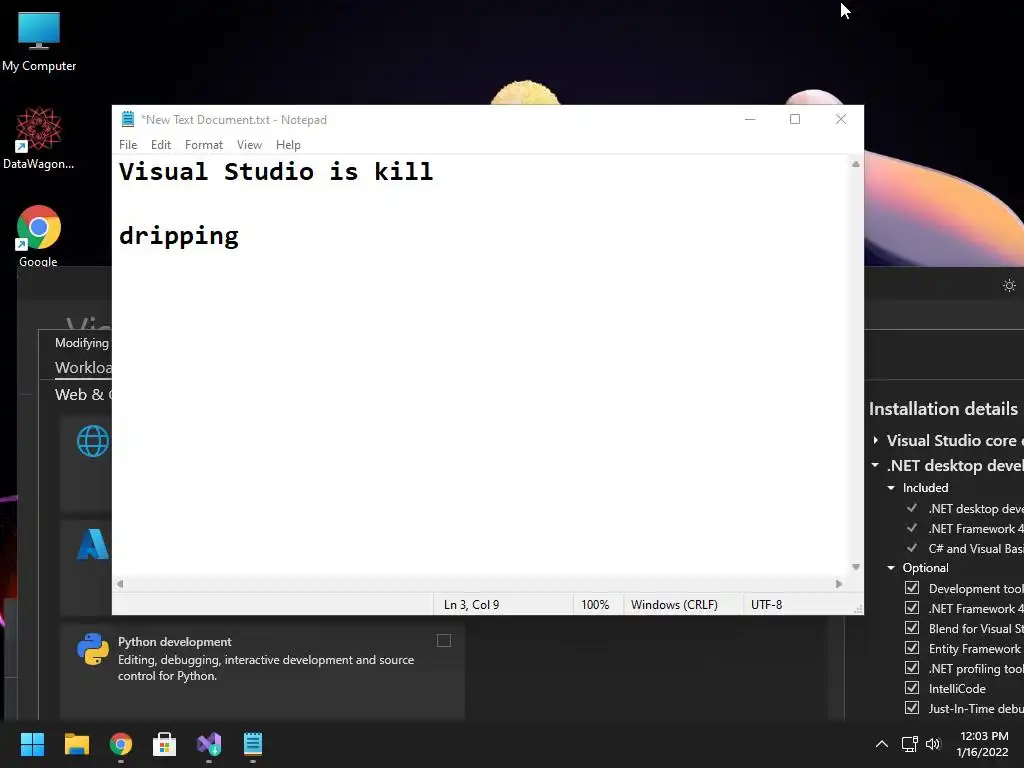Screen dimensions: 1024x768
Task: Click 'Installation details' heading
Action: 943,409
